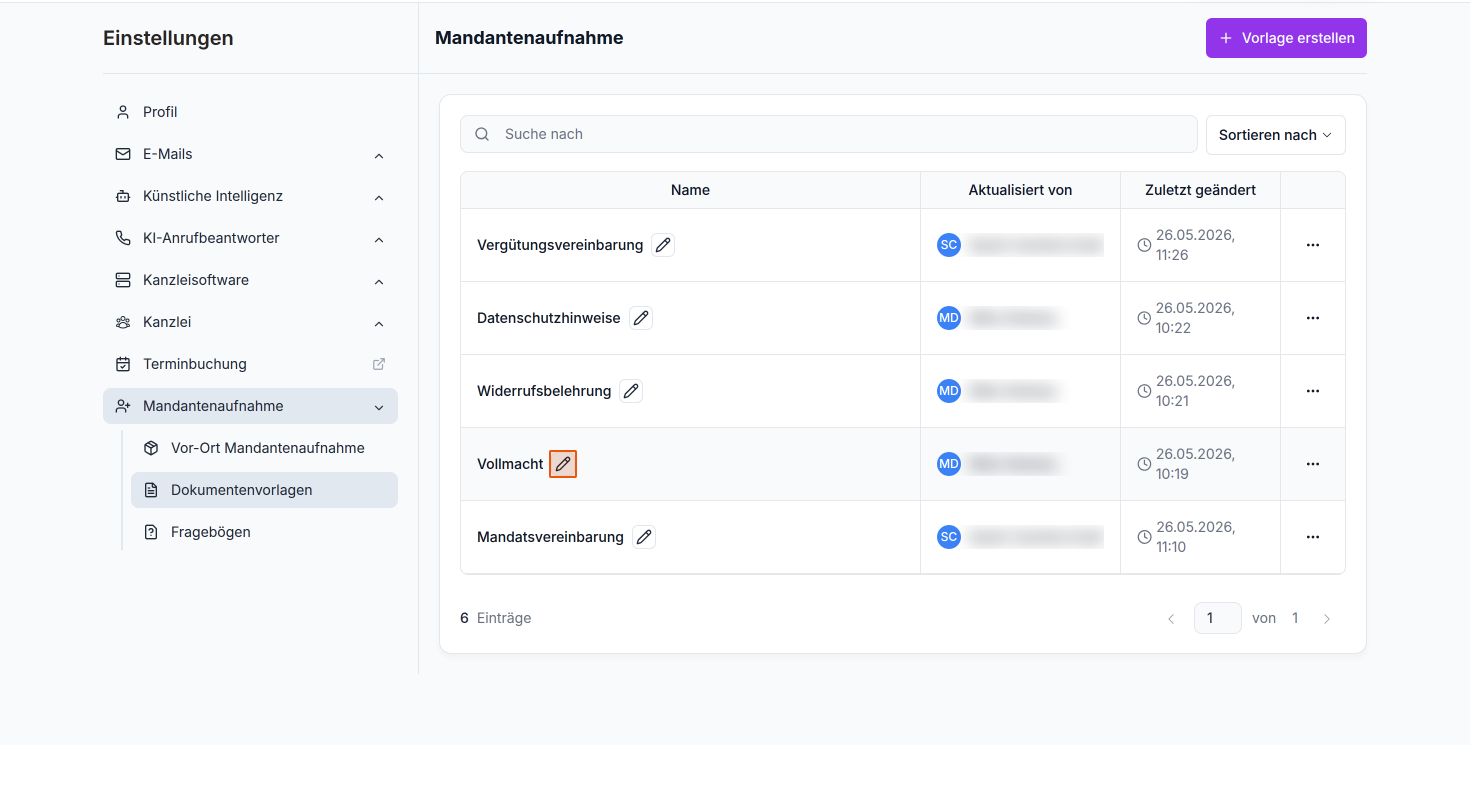Click the Datenschutzhinweise template name
Viewport: 1470px width, 802px height.
(x=549, y=318)
